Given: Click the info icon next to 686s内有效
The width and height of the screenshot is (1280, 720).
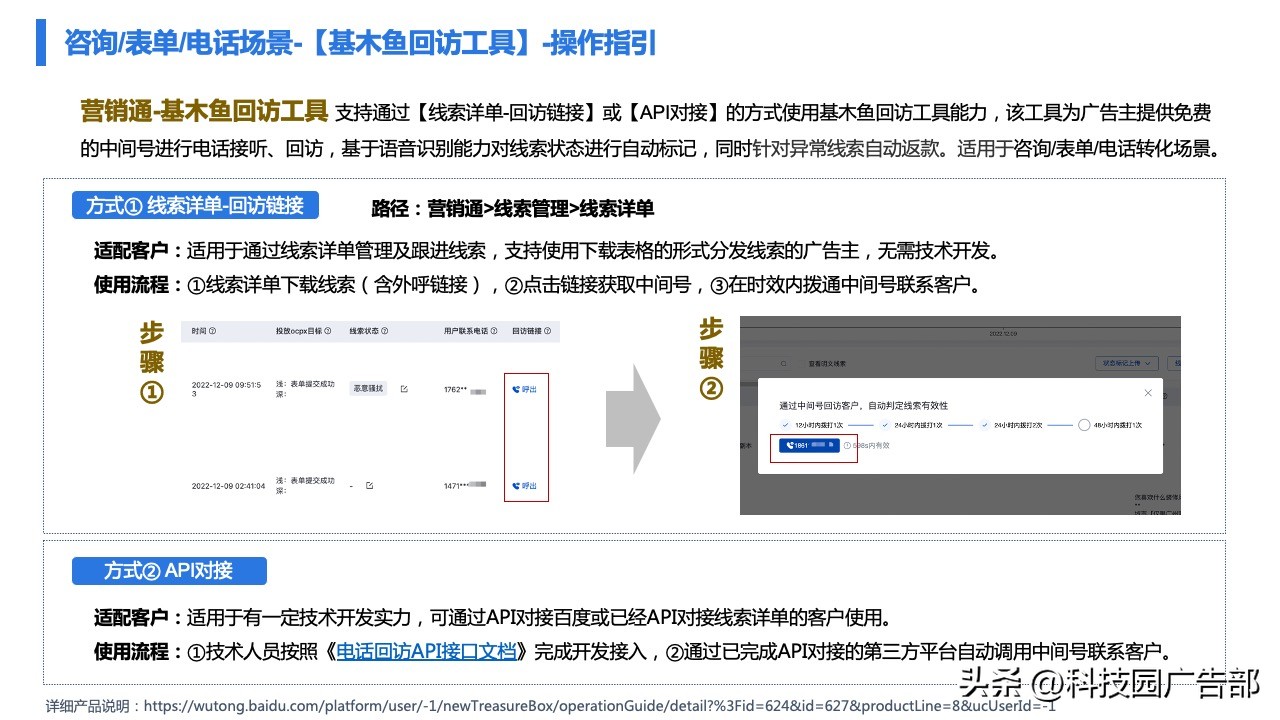Looking at the screenshot, I should pos(847,445).
